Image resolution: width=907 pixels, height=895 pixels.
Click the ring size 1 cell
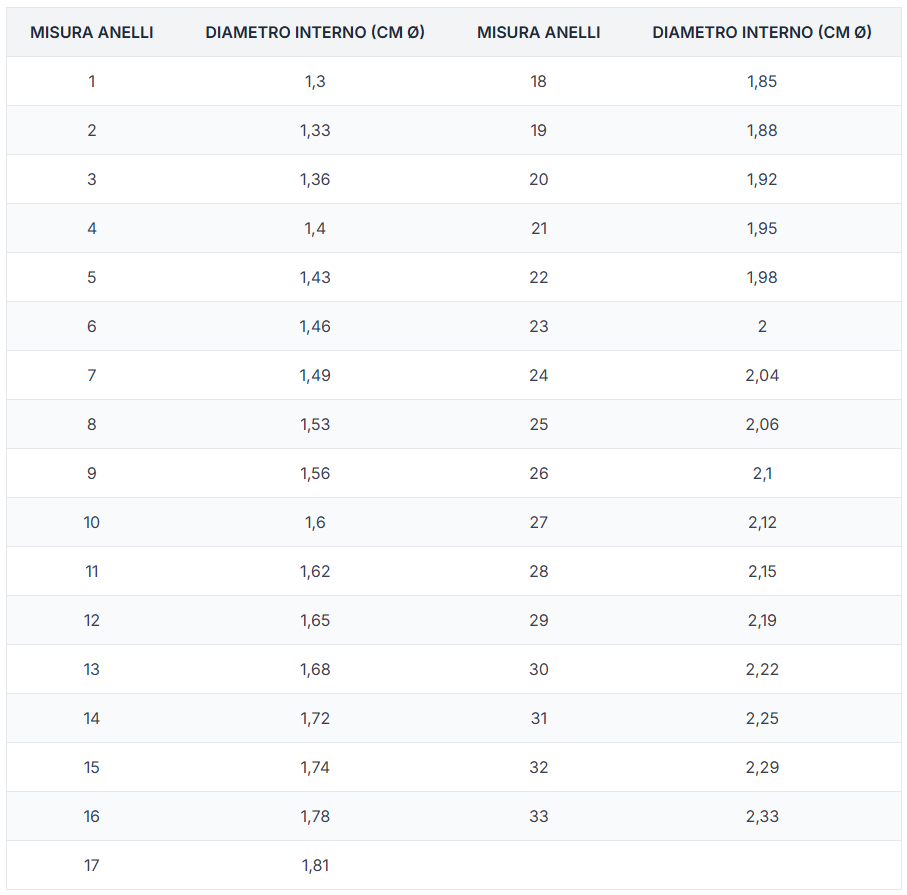92,81
